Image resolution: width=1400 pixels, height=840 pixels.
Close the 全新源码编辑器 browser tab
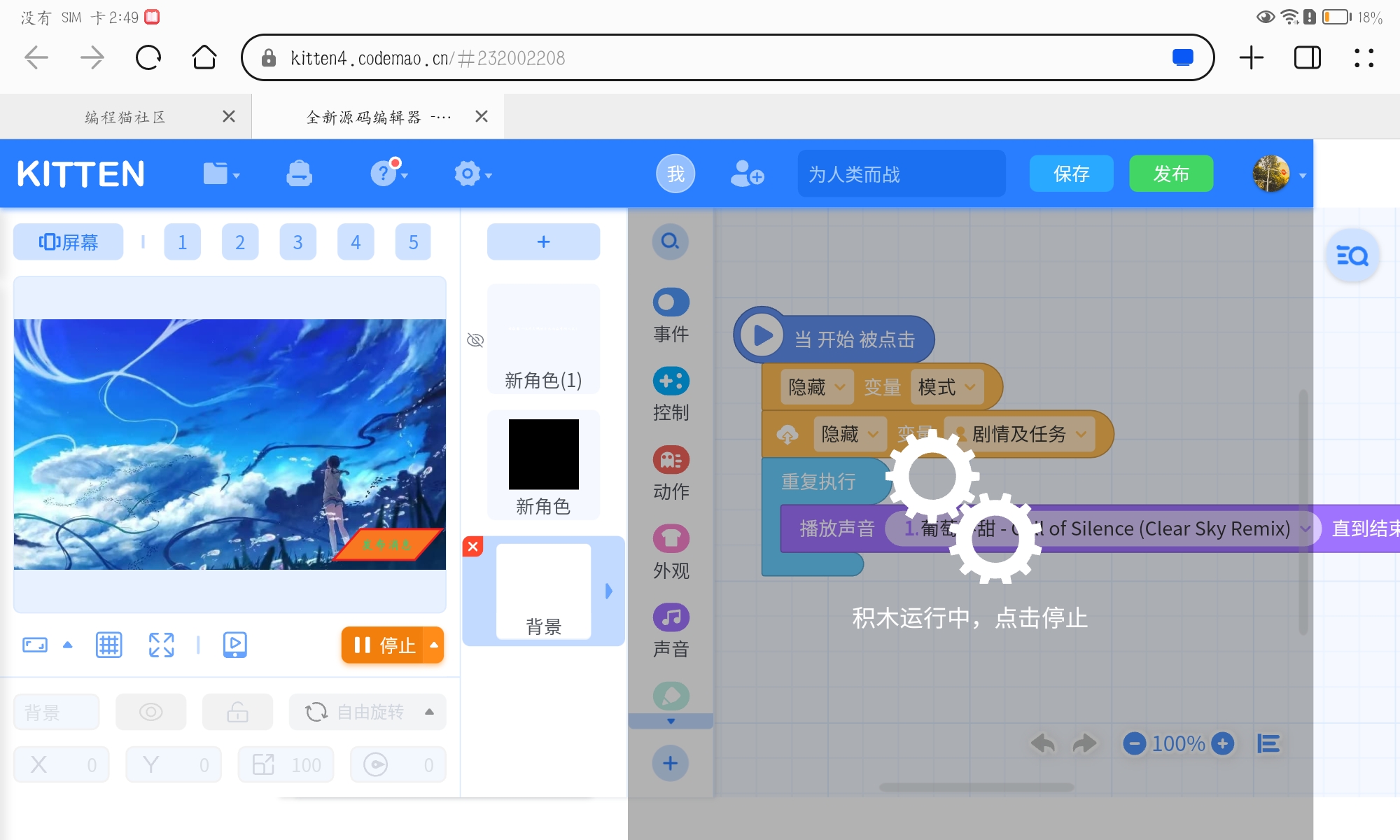coord(481,116)
